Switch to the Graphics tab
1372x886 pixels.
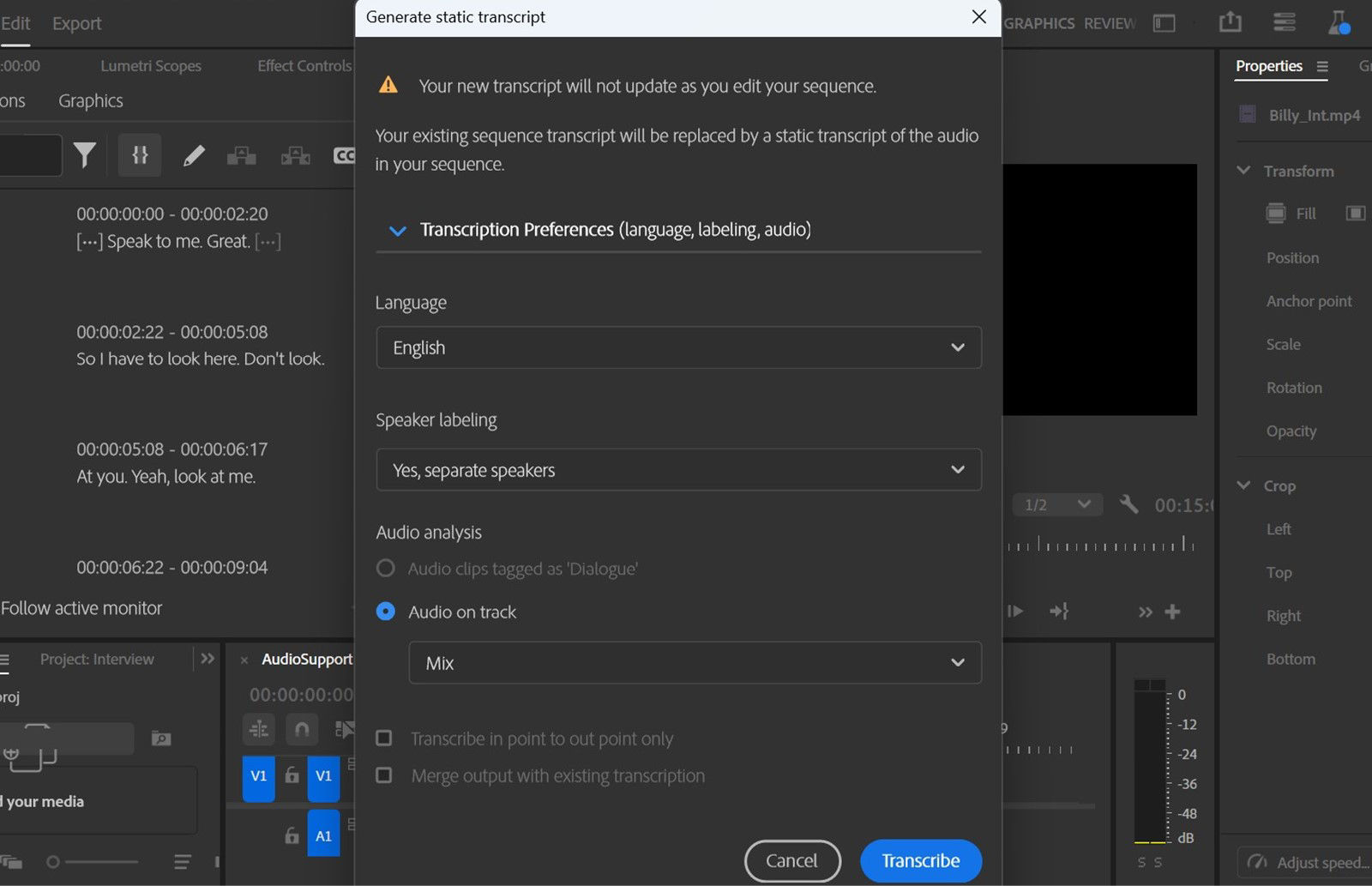click(89, 100)
